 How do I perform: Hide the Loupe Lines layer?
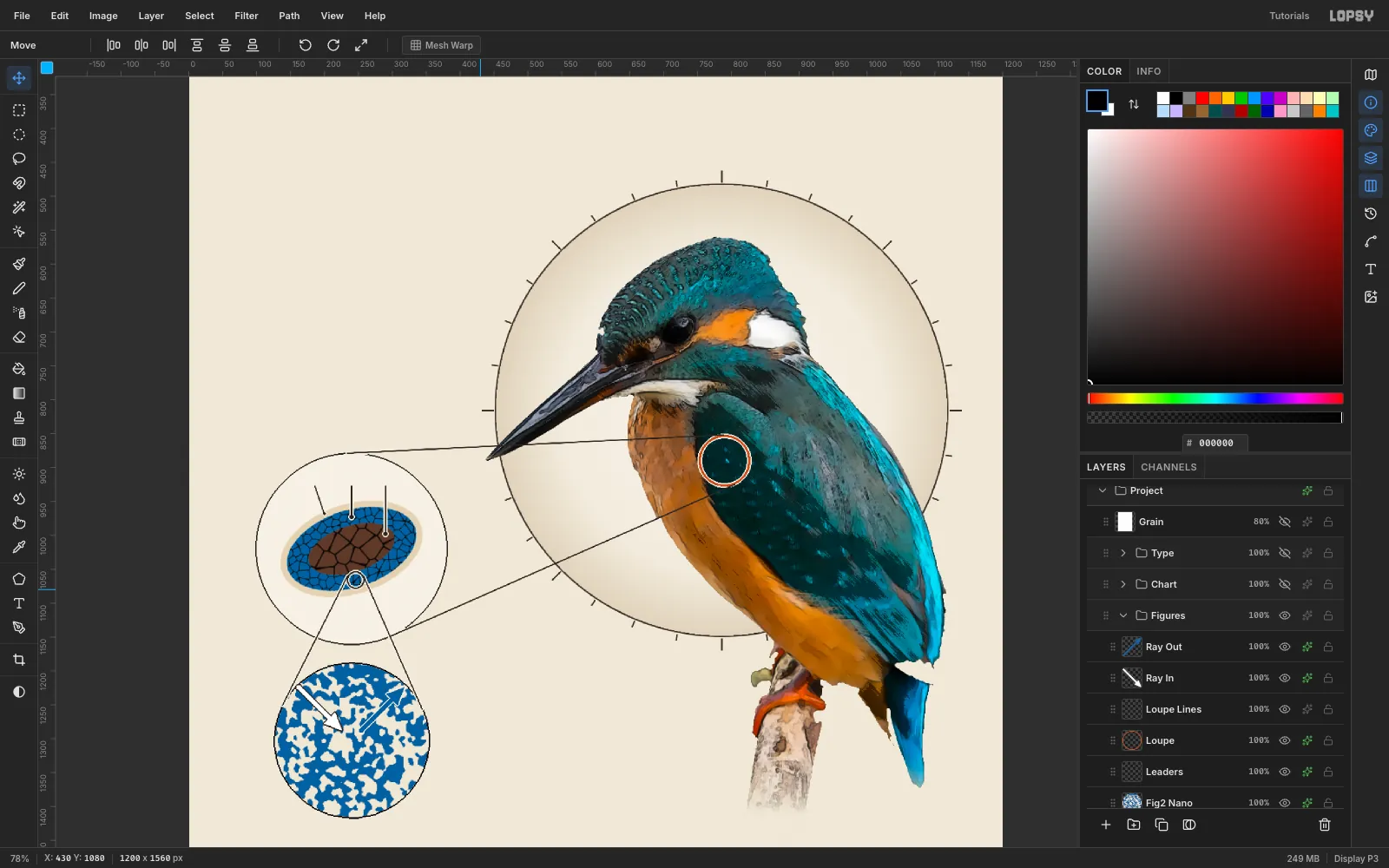click(1285, 709)
